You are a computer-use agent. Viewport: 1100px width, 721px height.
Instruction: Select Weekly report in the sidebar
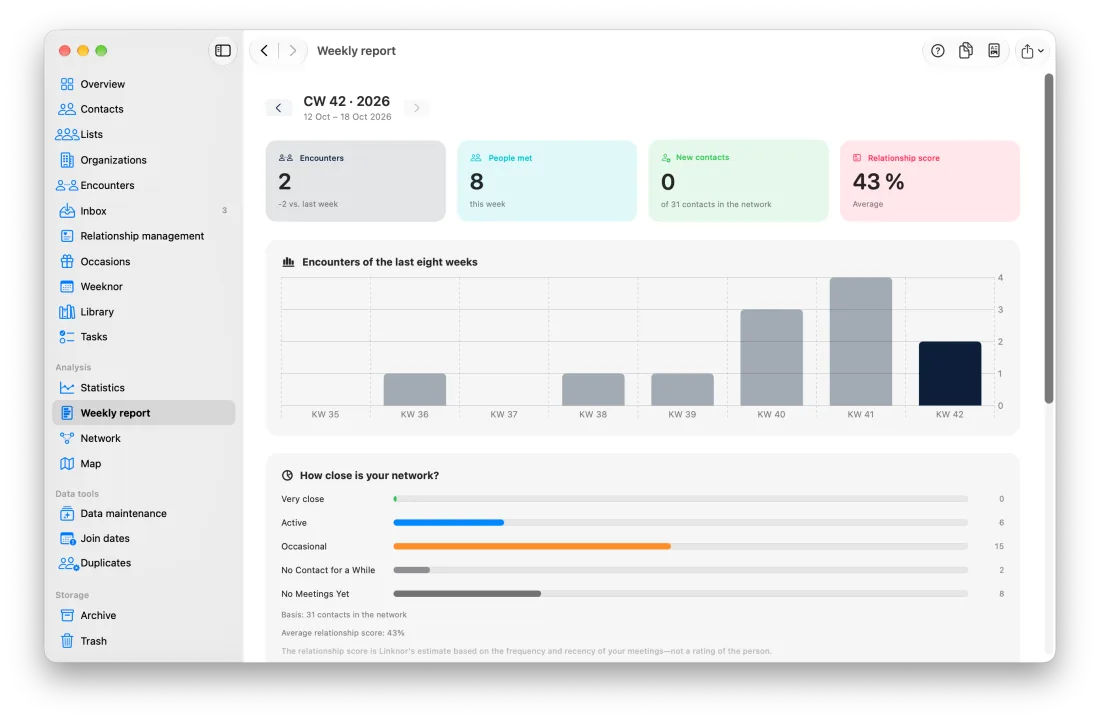point(144,413)
